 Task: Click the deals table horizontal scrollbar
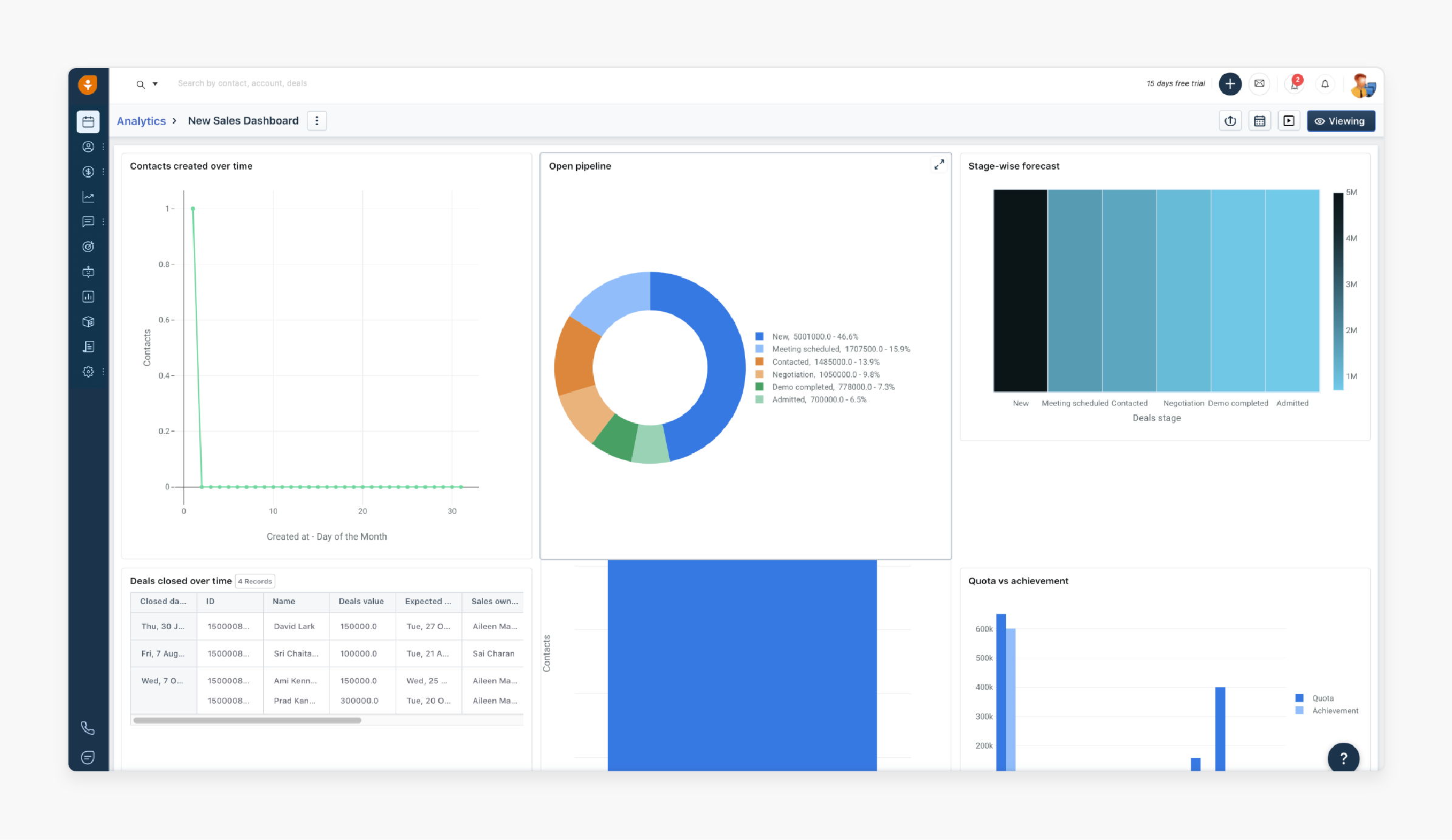point(247,720)
